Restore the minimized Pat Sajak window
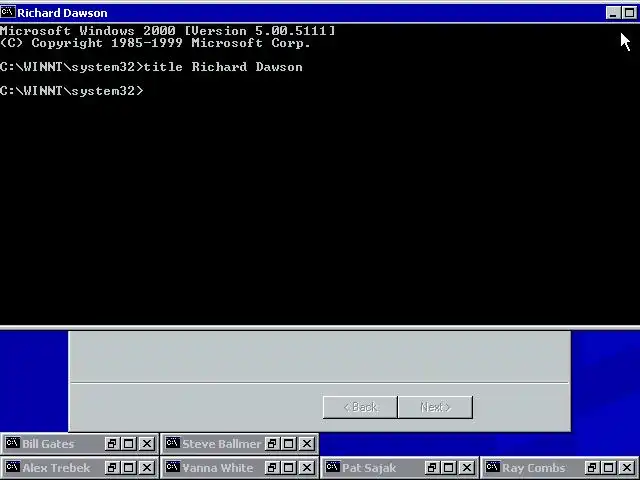The width and height of the screenshot is (640, 480). 431,467
